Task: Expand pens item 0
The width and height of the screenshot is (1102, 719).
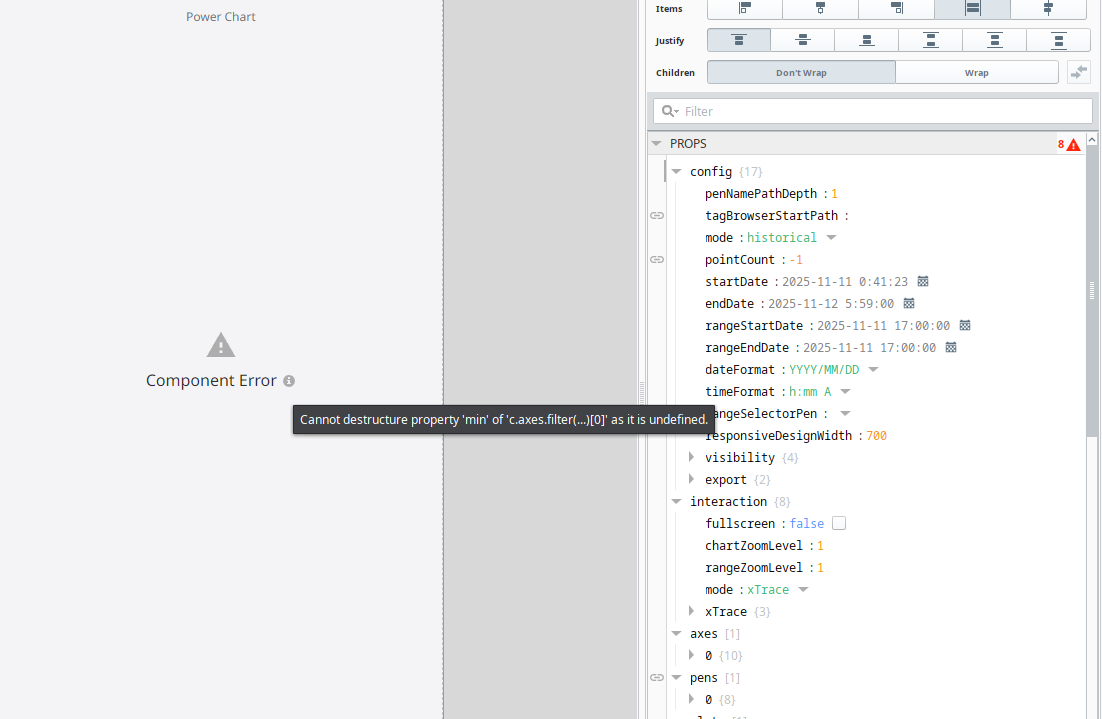Action: click(692, 699)
